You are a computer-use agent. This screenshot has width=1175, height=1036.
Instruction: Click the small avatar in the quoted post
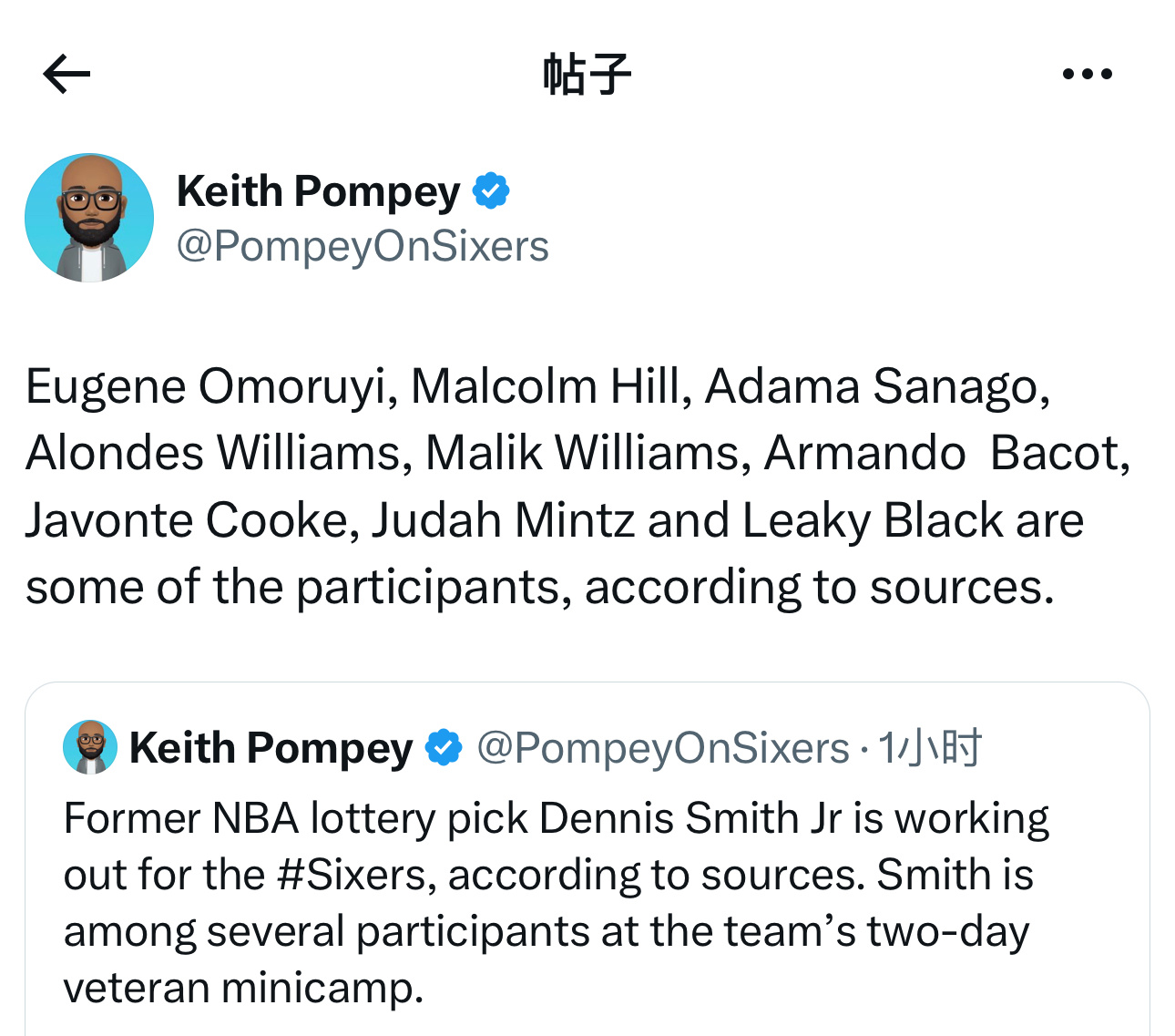(x=90, y=747)
